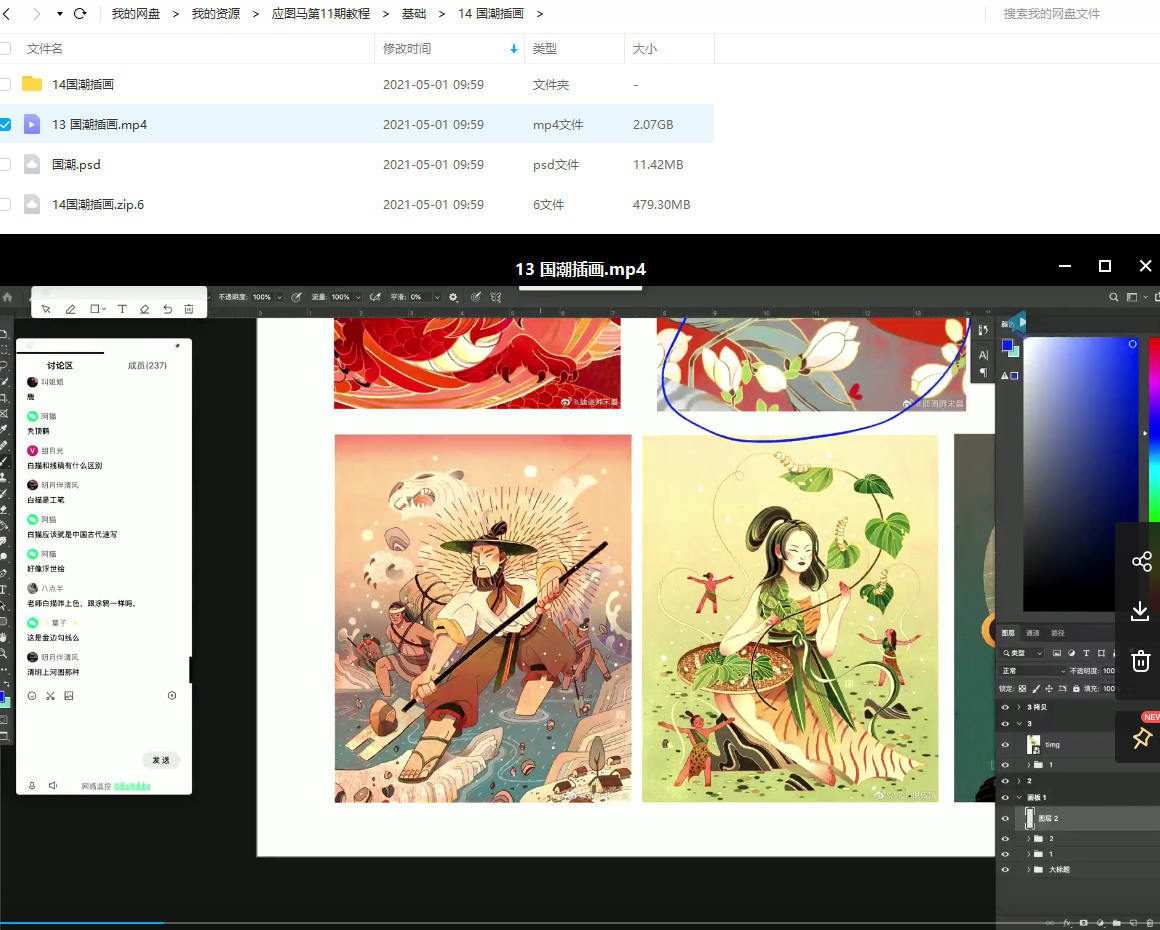Untick the checkbox for 13 国潮插画.mp4

(x=5, y=124)
